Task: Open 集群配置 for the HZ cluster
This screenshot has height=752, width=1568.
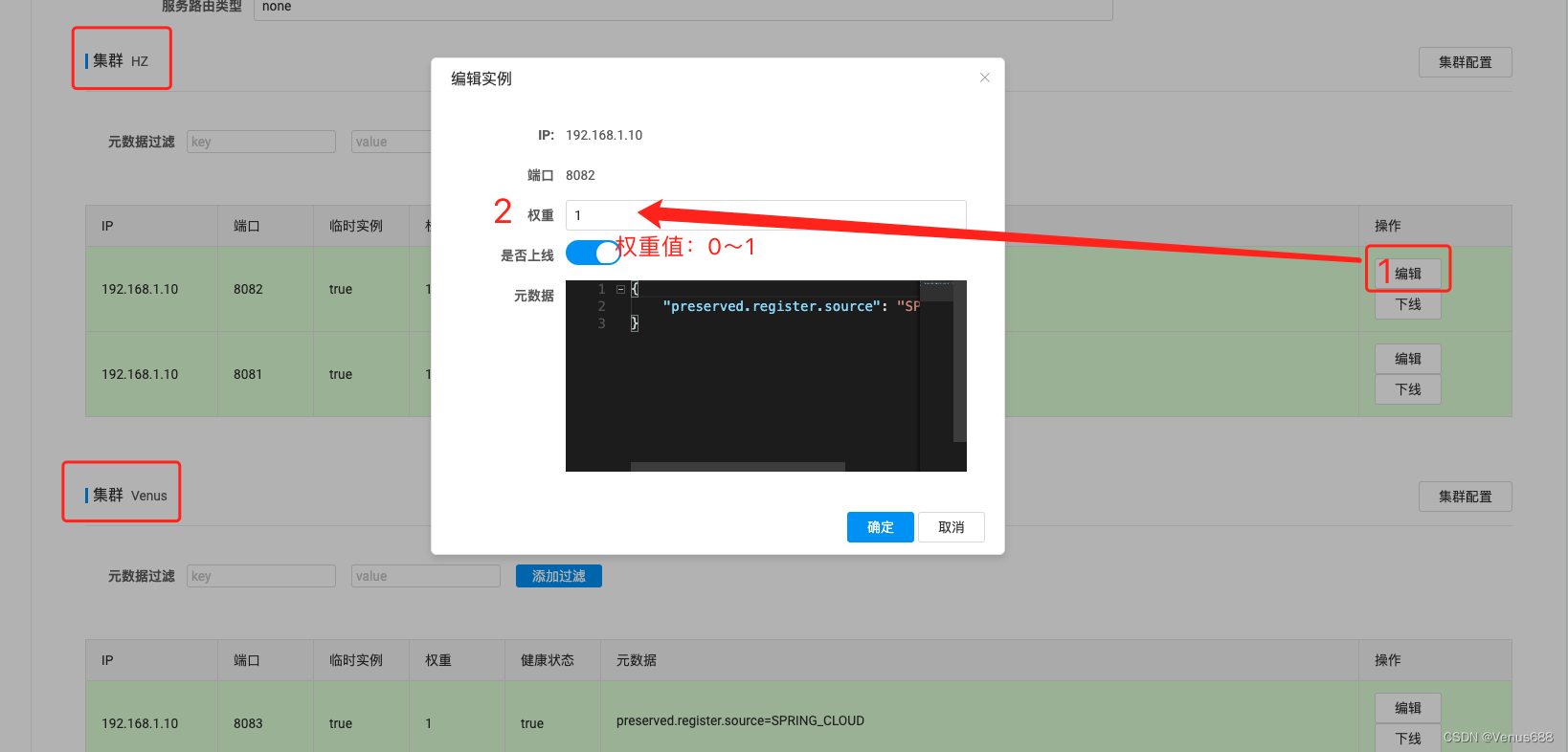Action: coord(1465,62)
